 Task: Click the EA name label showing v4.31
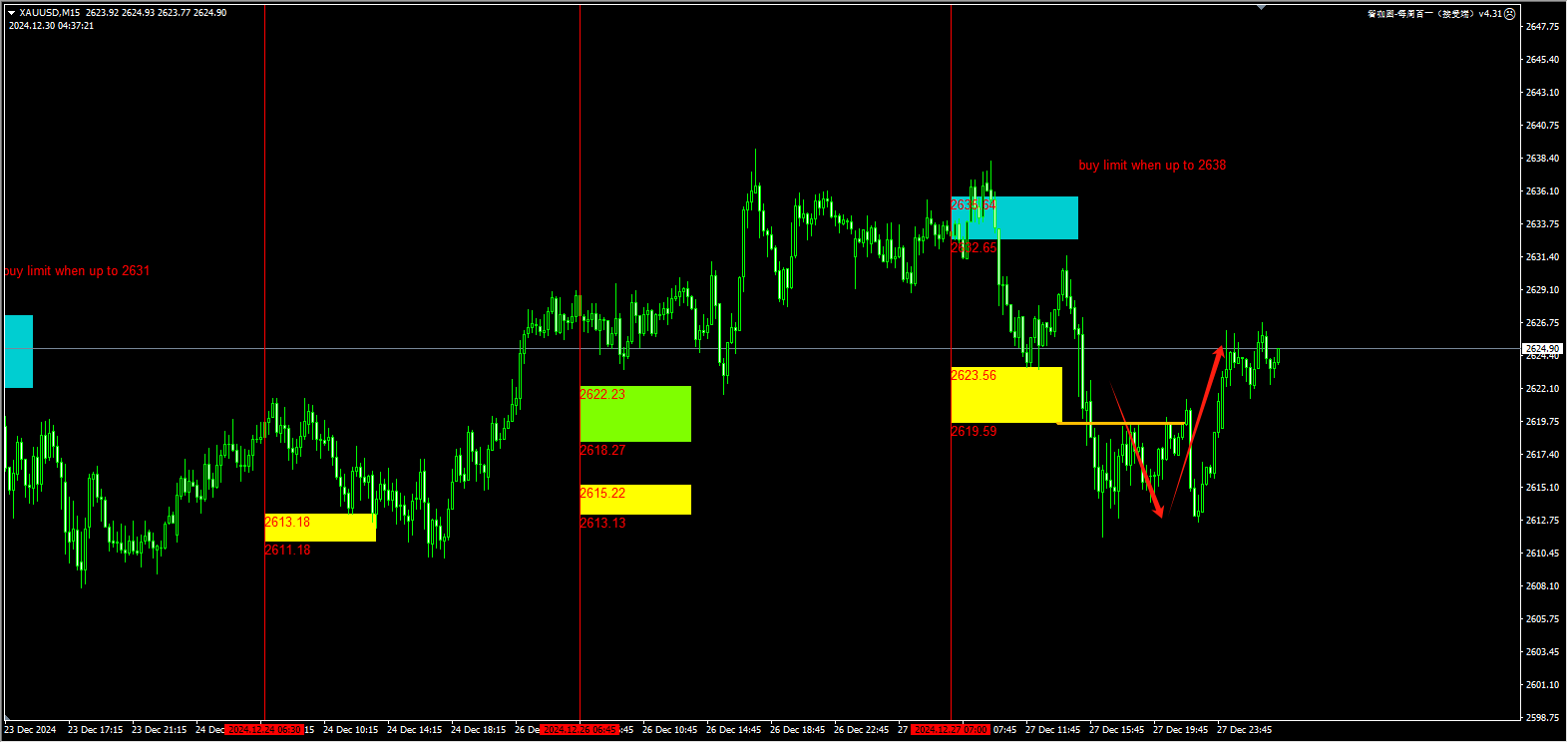point(1434,13)
